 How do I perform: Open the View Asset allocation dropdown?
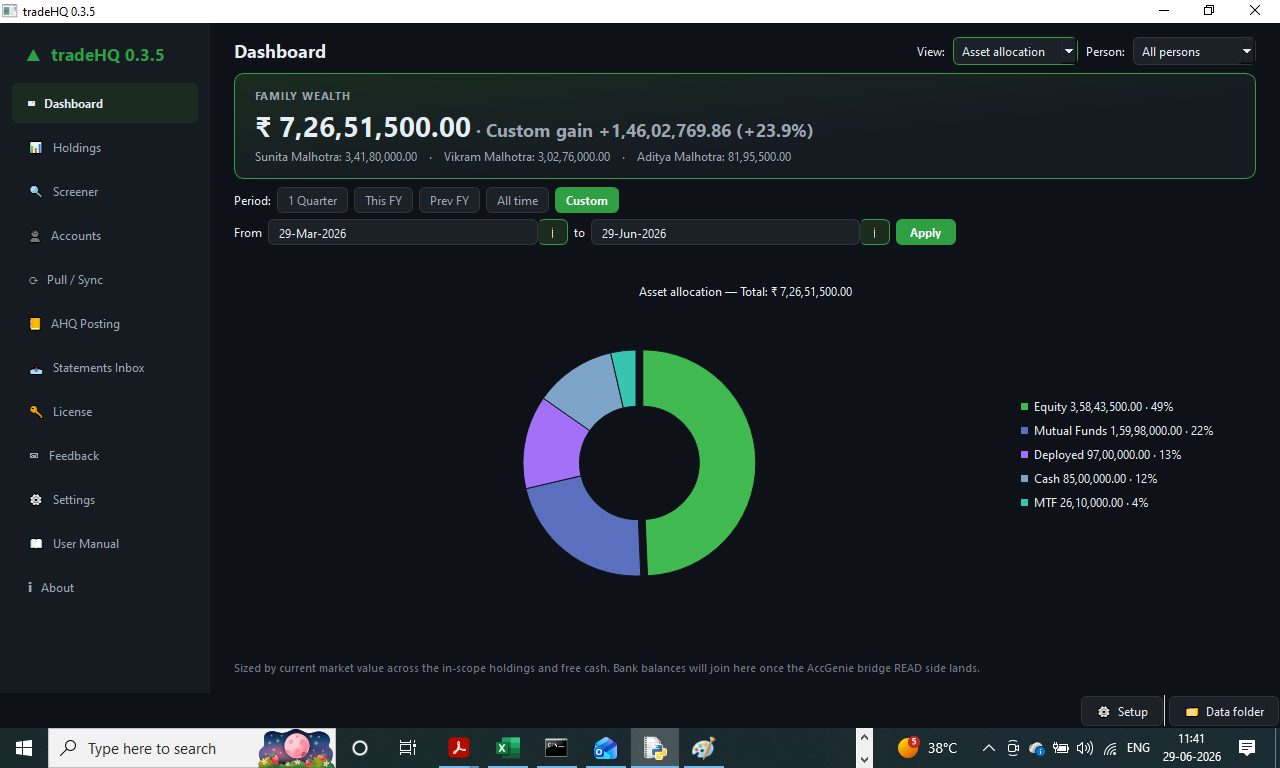pos(1015,51)
